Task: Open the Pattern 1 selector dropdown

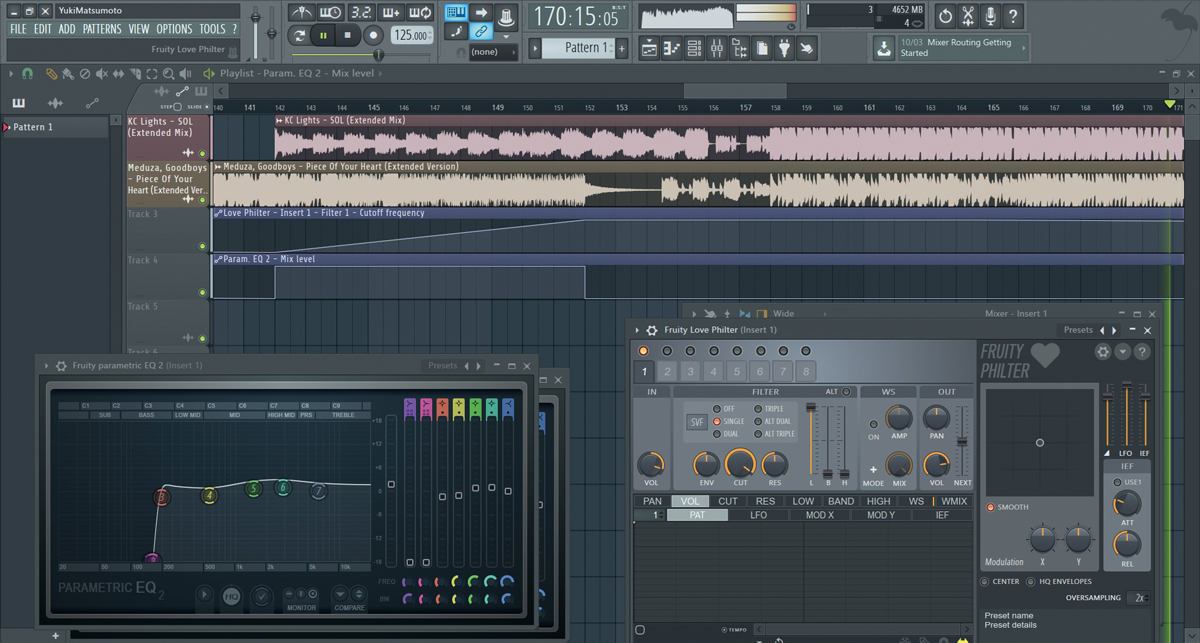Action: (x=580, y=48)
